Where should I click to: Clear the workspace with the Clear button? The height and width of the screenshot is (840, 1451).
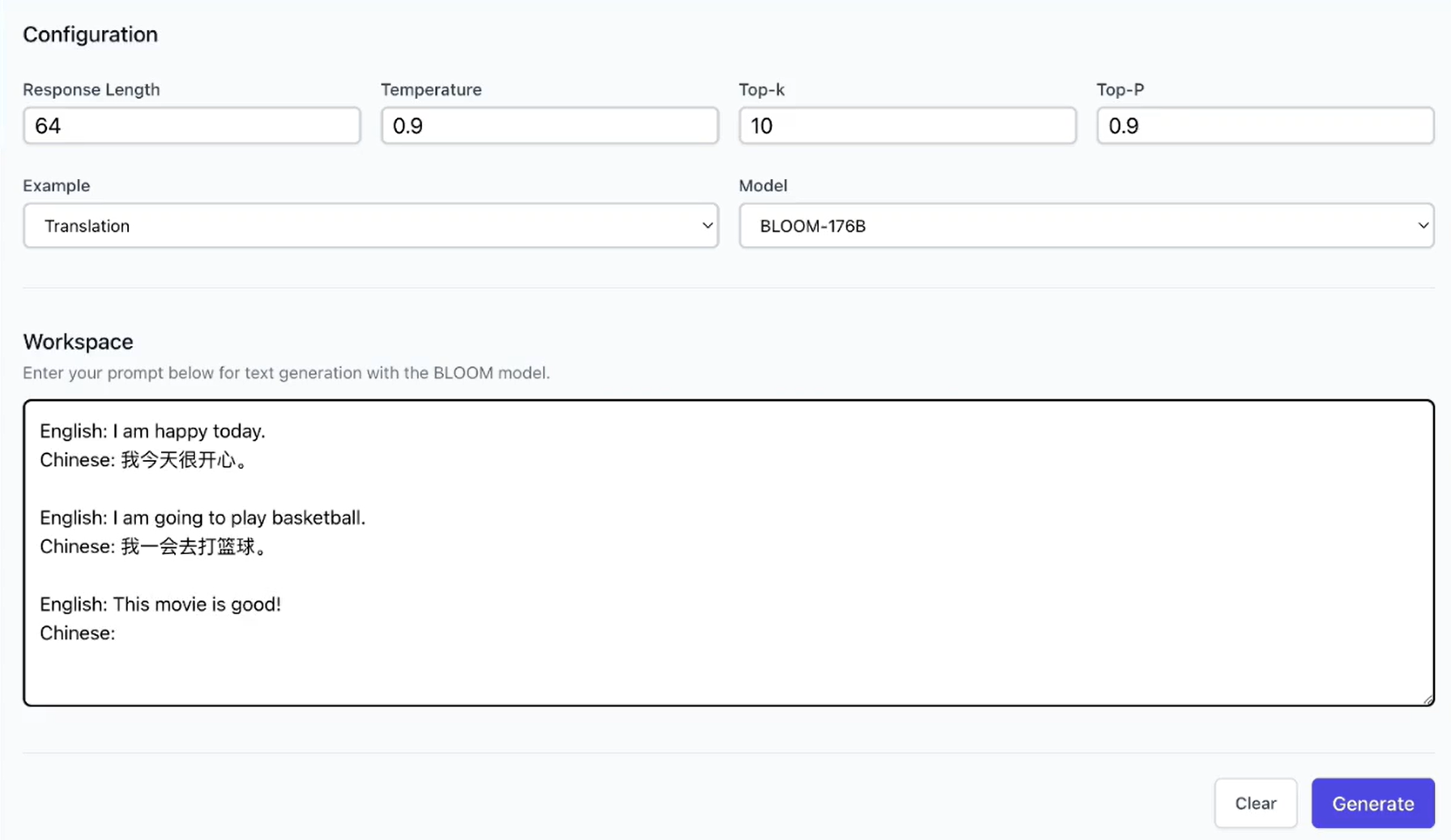(1256, 804)
